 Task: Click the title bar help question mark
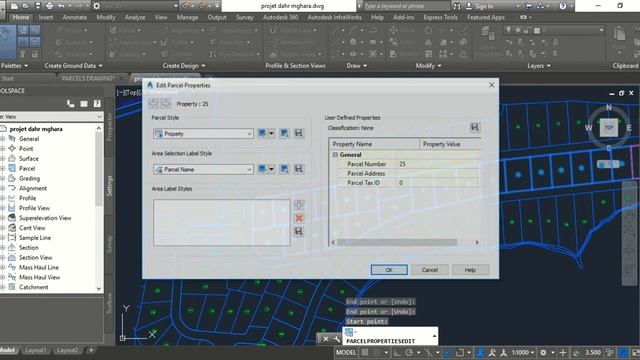563,6
